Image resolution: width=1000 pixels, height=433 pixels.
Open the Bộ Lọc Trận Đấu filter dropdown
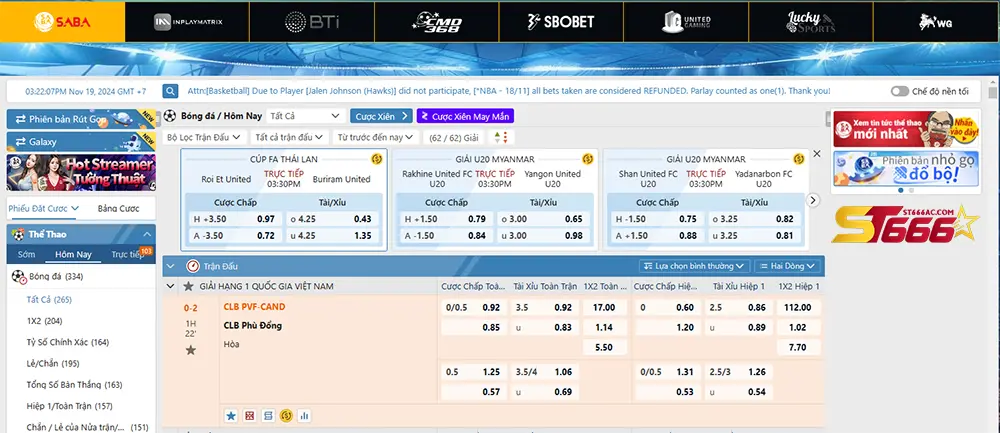click(204, 137)
